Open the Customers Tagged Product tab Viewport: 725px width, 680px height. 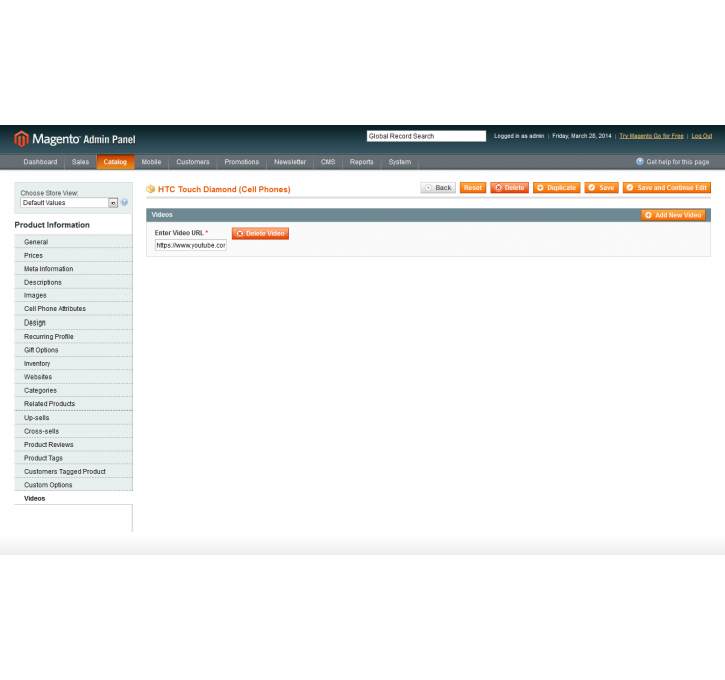[x=74, y=471]
